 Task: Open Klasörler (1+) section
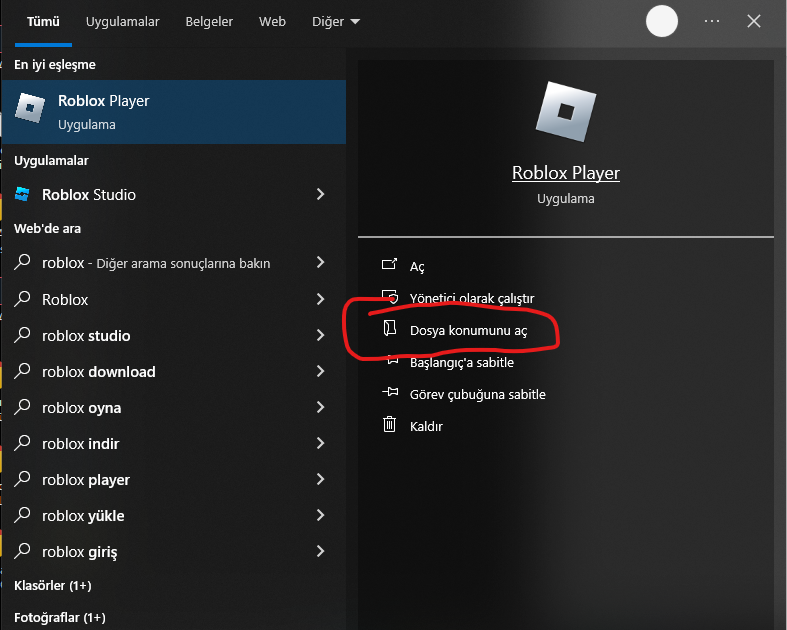pos(53,585)
